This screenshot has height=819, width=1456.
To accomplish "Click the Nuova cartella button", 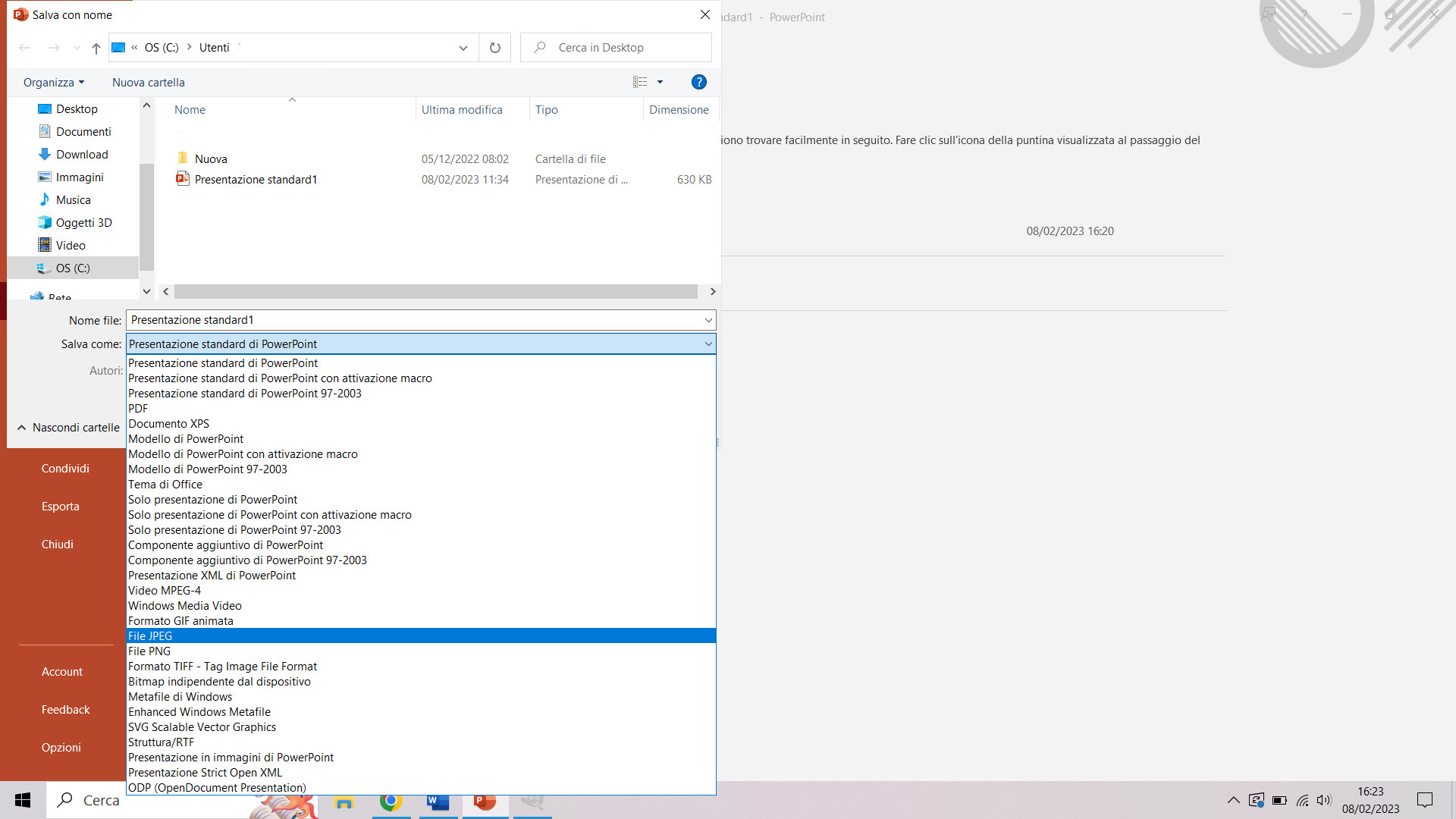I will click(148, 83).
